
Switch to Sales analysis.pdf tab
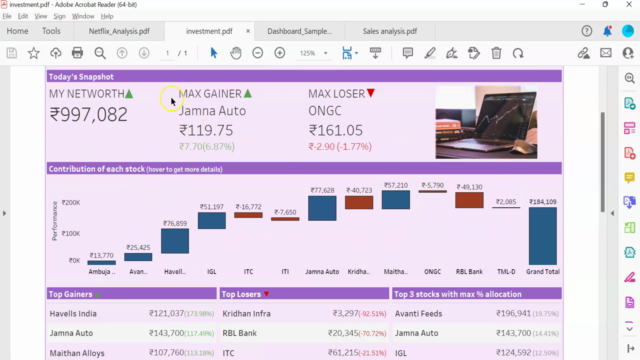tap(390, 31)
